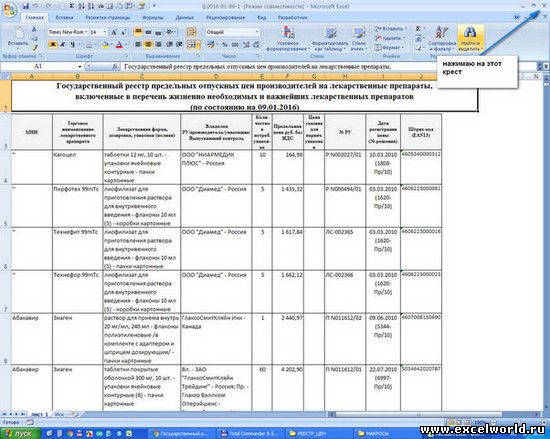This screenshot has height=439, width=550.
Task: Align cell text to the left
Action: 138,45
